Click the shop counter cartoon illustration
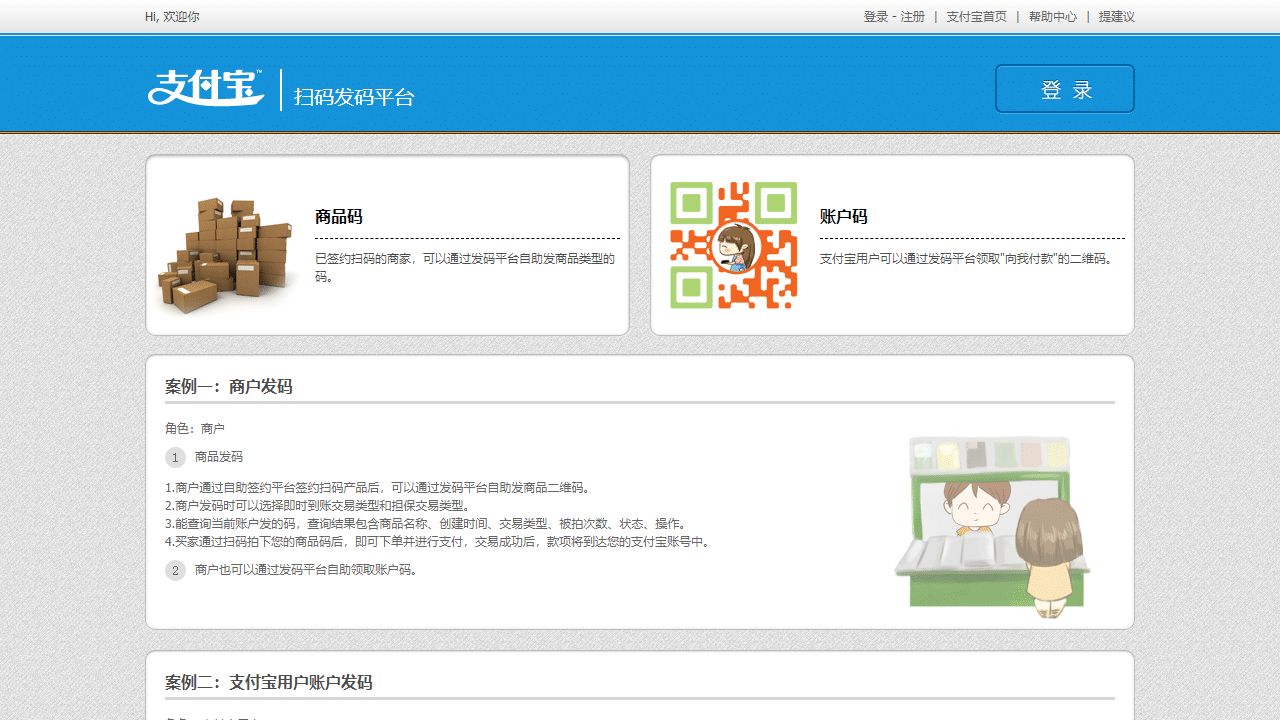 tap(992, 526)
